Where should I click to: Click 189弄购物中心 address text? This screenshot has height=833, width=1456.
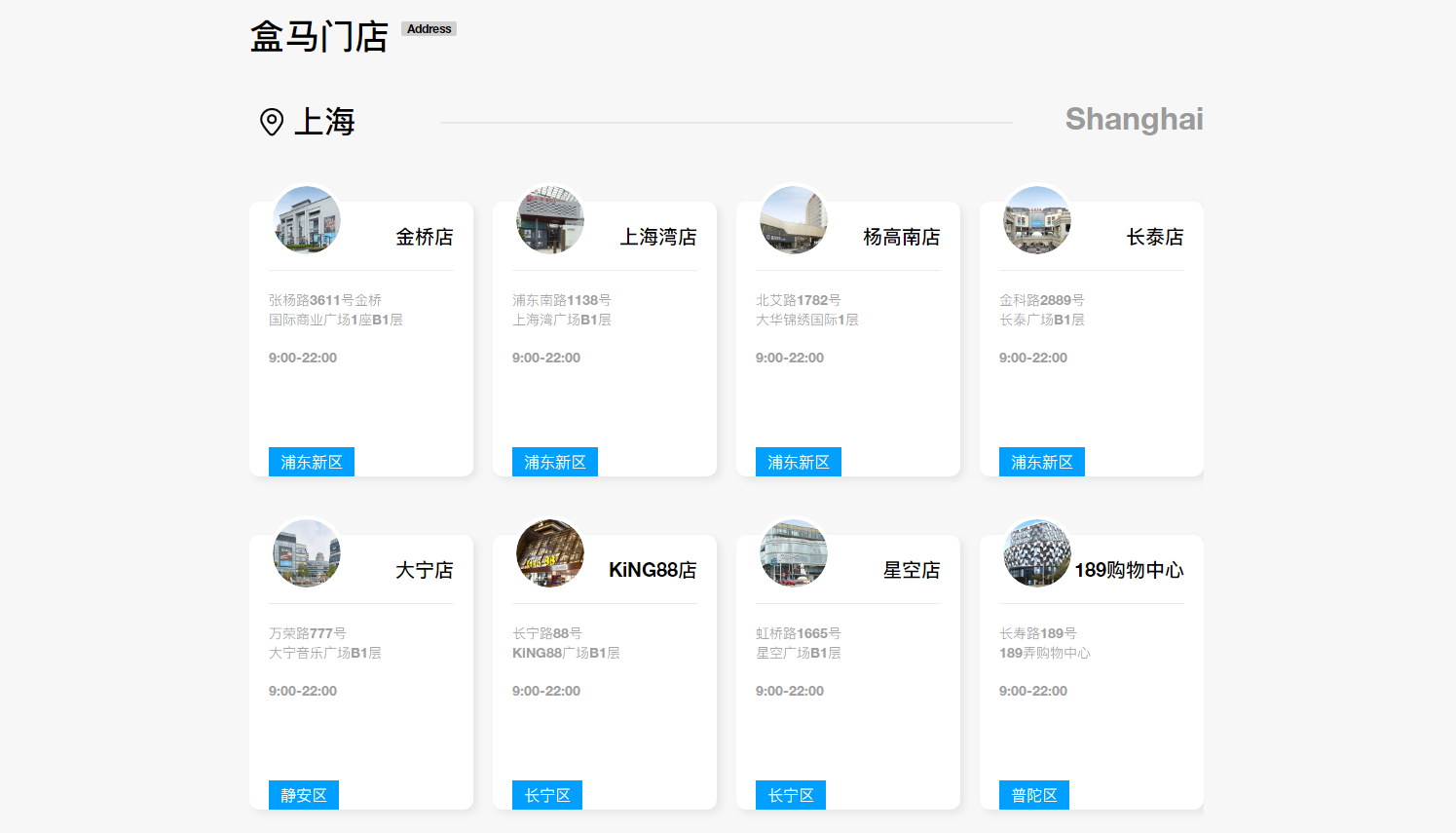[x=1045, y=653]
